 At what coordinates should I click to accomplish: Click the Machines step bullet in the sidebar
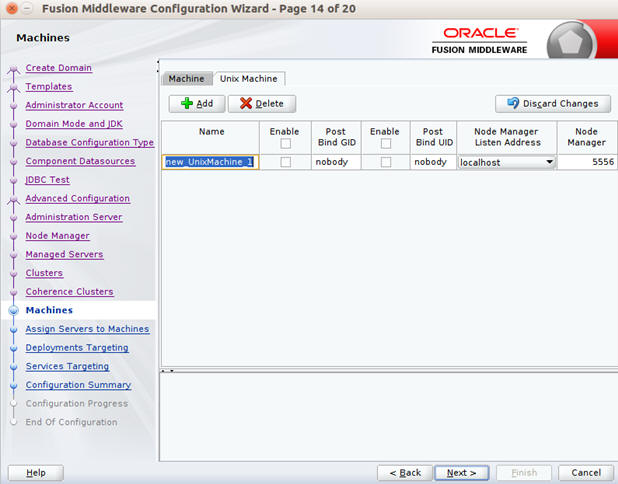14,311
